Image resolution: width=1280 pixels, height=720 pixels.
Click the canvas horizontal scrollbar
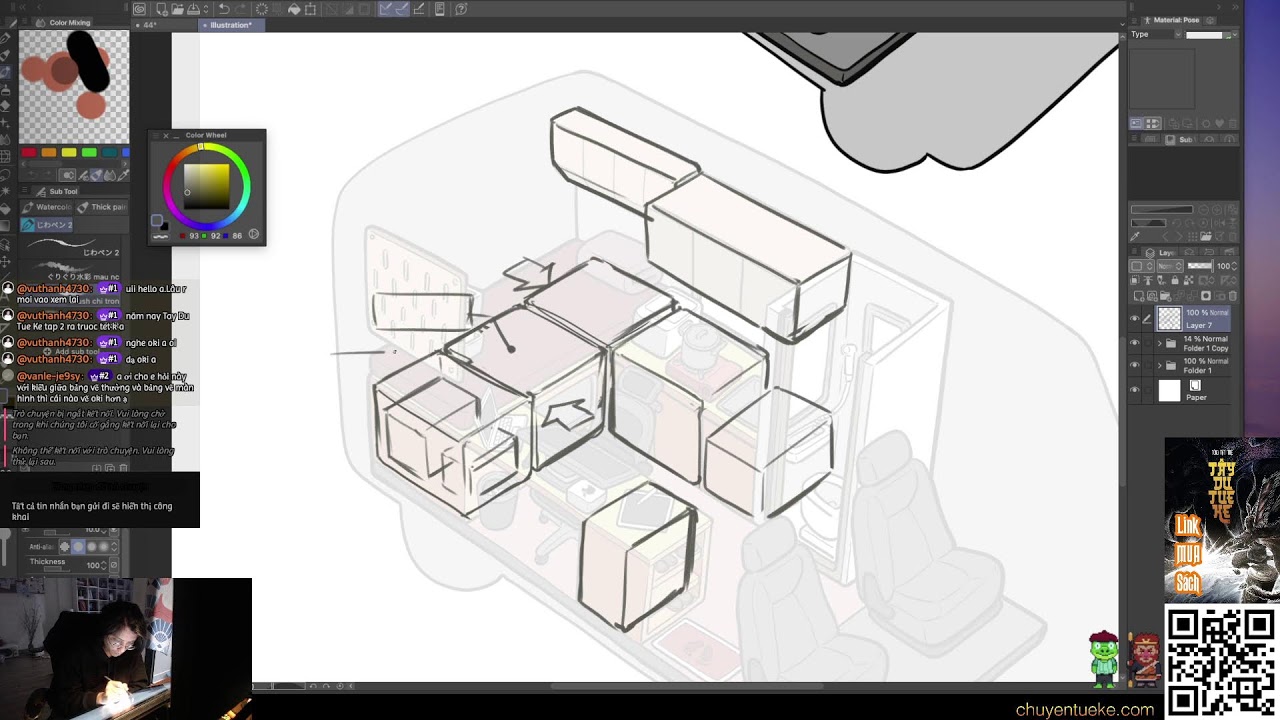point(687,686)
